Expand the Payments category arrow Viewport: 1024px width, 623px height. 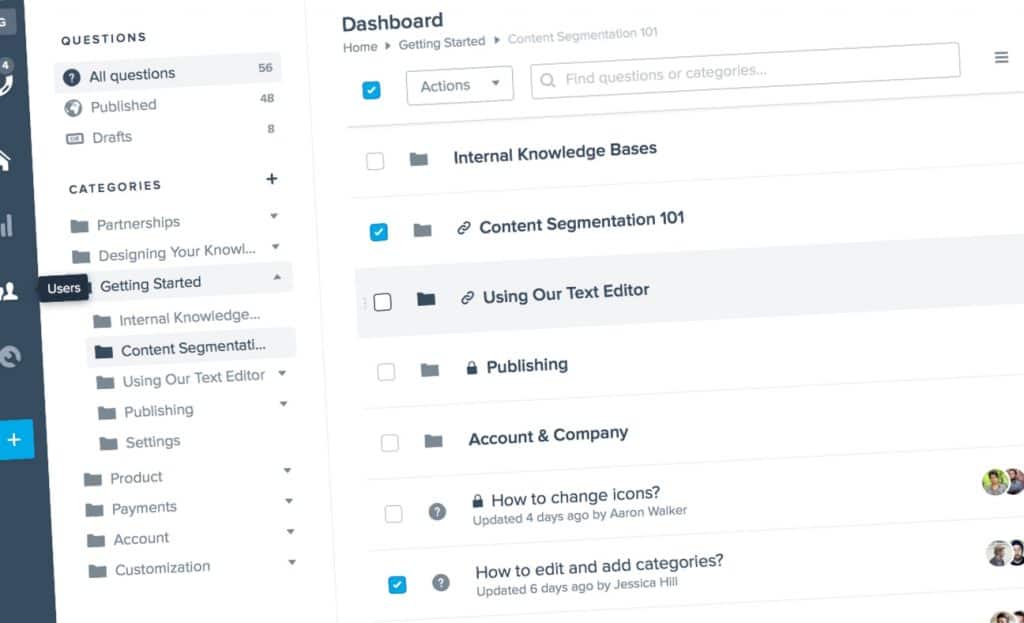289,501
